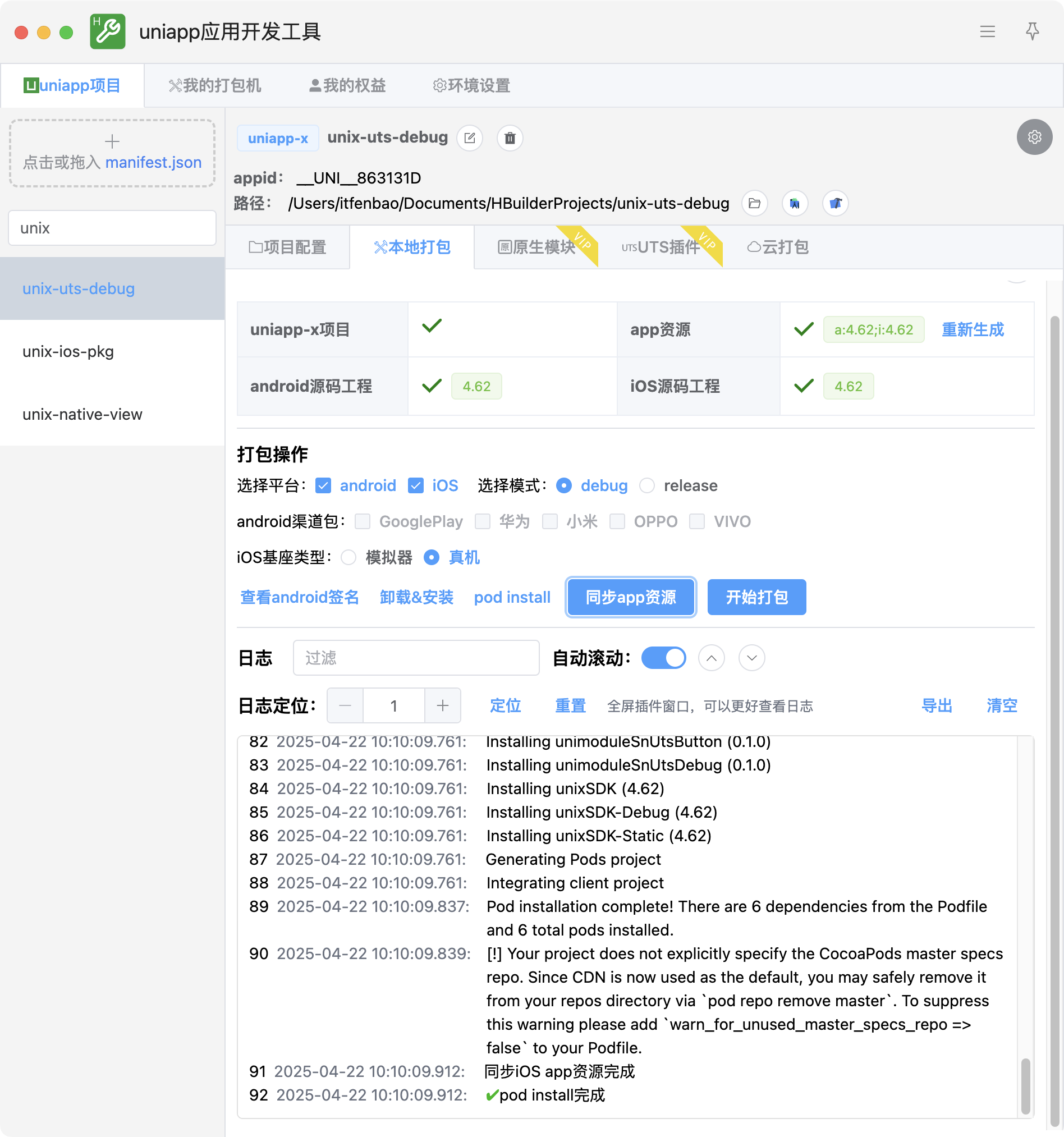Open project settings gear icon at right
This screenshot has height=1137, width=1064.
(1034, 137)
